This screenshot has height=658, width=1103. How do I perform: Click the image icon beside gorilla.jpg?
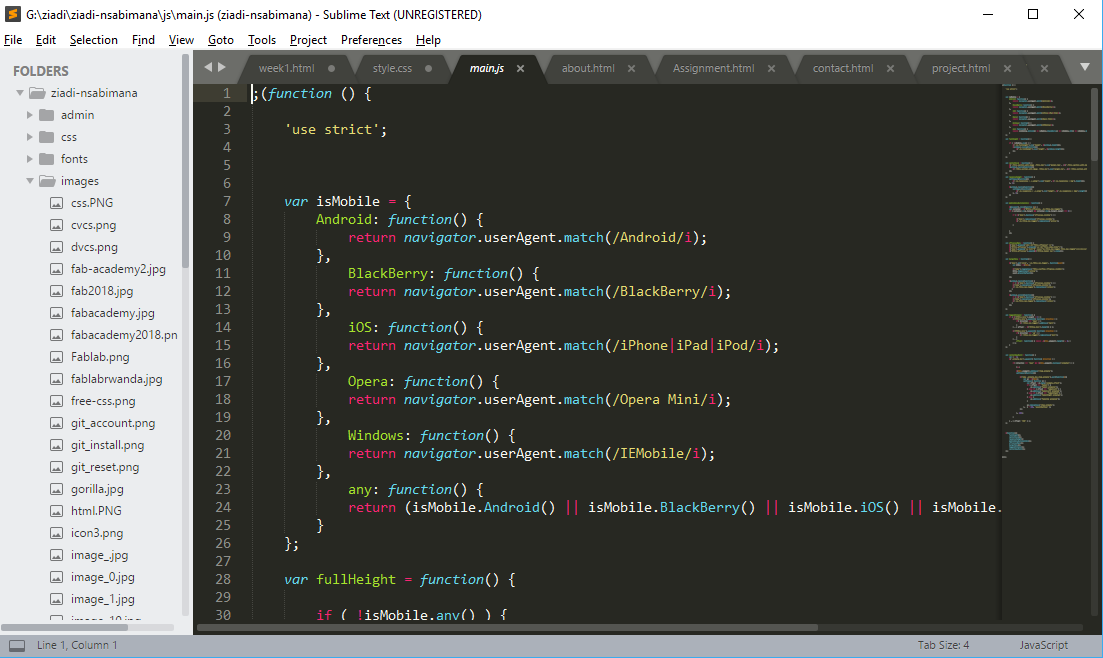[x=57, y=488]
